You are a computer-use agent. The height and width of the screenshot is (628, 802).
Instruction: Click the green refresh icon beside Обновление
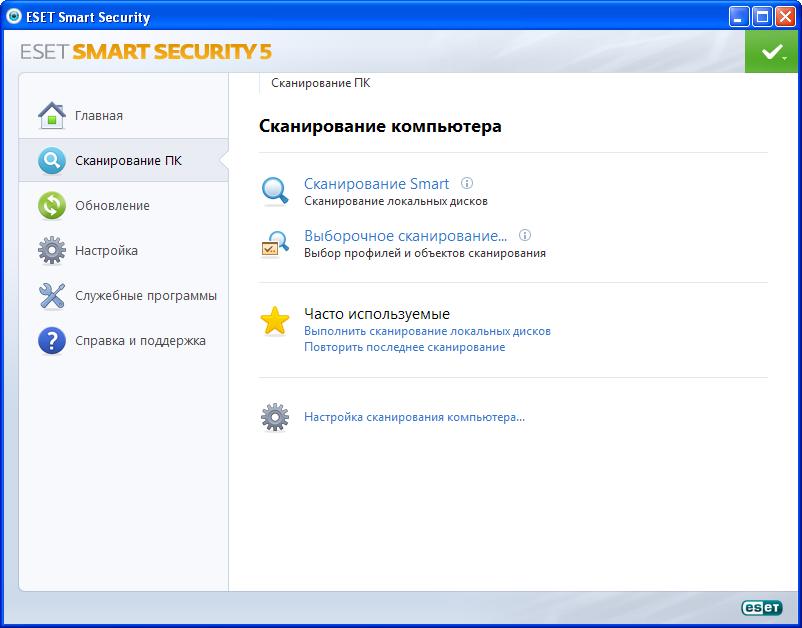[52, 206]
